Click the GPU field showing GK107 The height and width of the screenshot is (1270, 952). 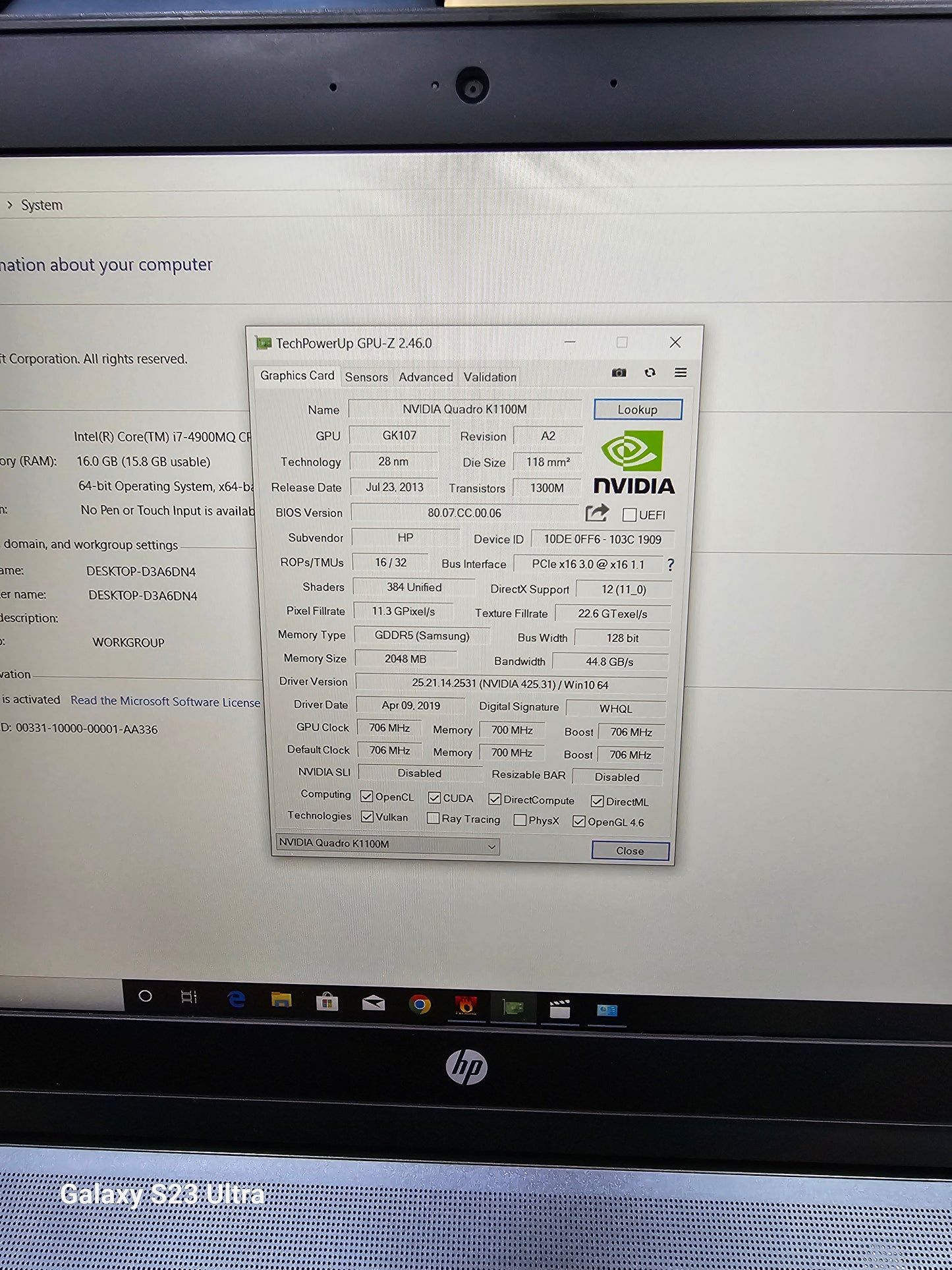[x=399, y=436]
